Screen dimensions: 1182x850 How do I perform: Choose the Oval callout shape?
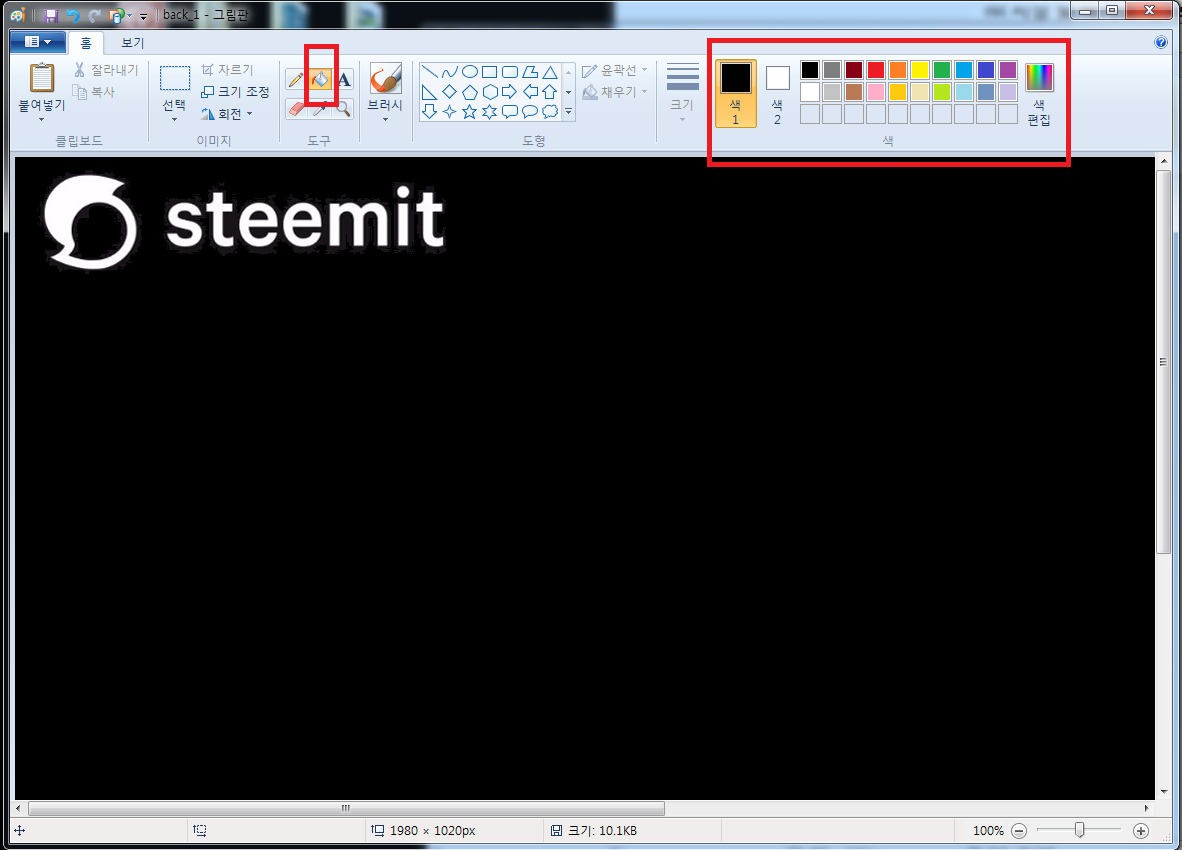point(530,112)
